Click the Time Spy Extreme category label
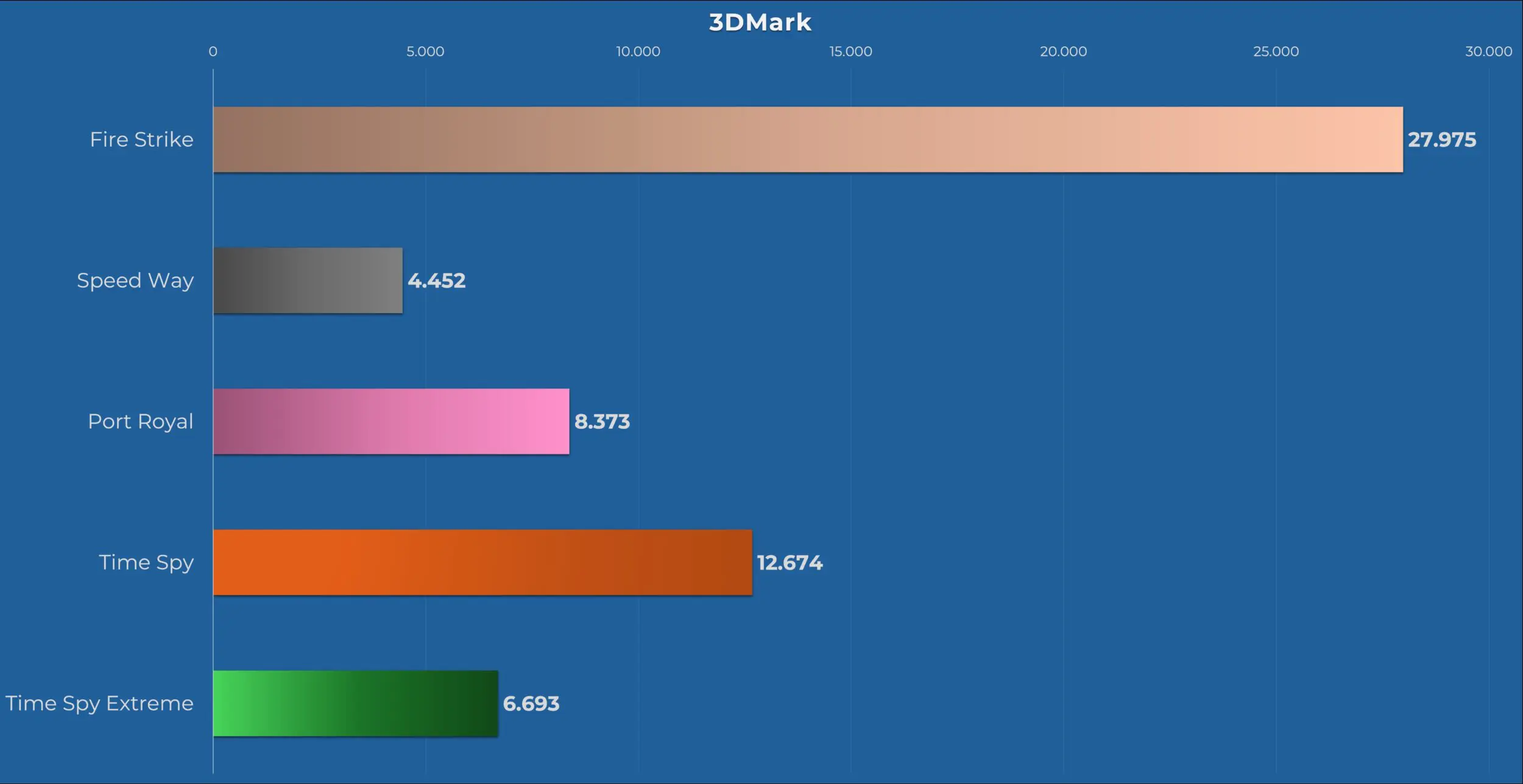The image size is (1523, 784). (100, 704)
